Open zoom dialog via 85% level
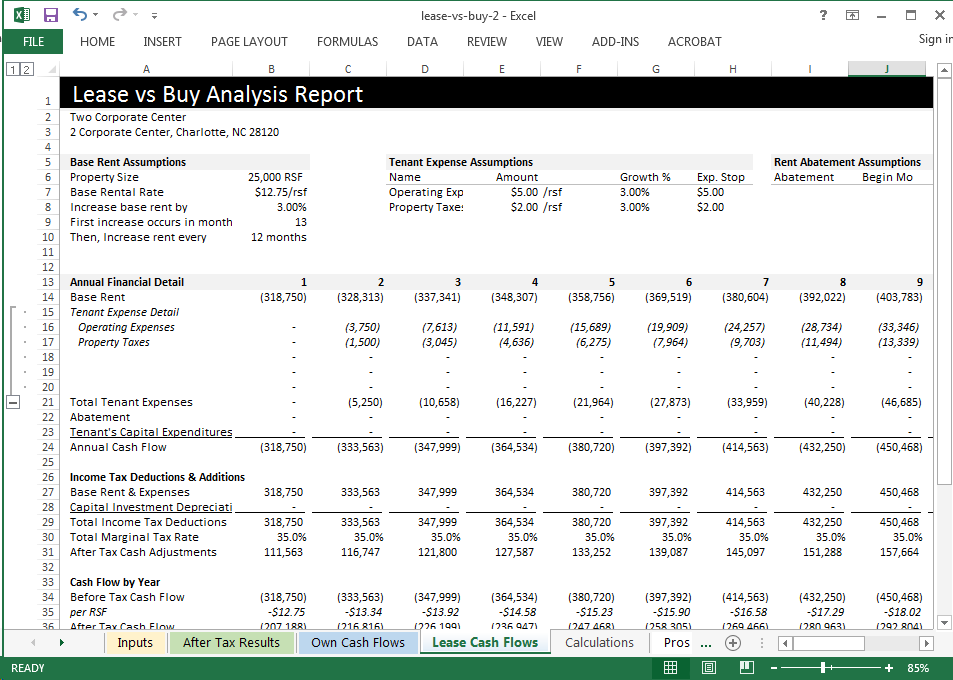953x680 pixels. click(918, 668)
